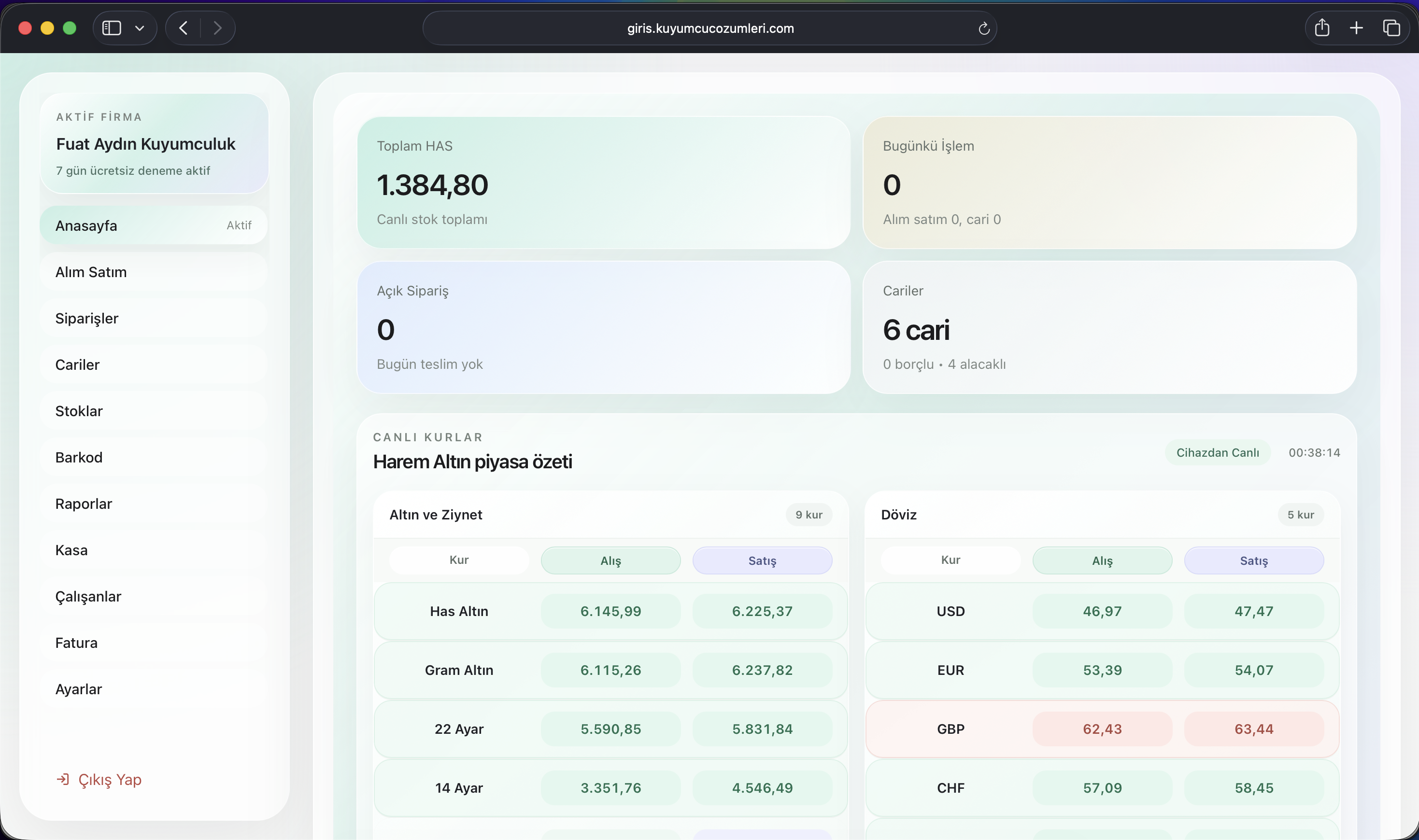Image resolution: width=1419 pixels, height=840 pixels.
Task: Select Anasayfa in the sidebar
Action: coord(154,225)
